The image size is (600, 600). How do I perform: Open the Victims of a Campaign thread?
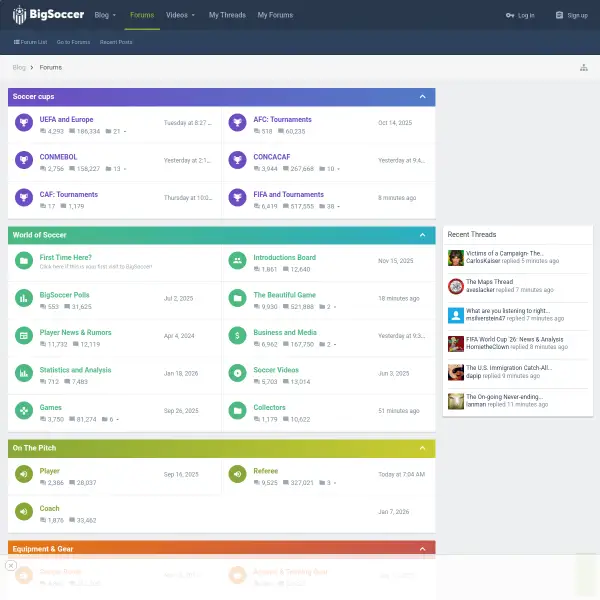coord(504,253)
